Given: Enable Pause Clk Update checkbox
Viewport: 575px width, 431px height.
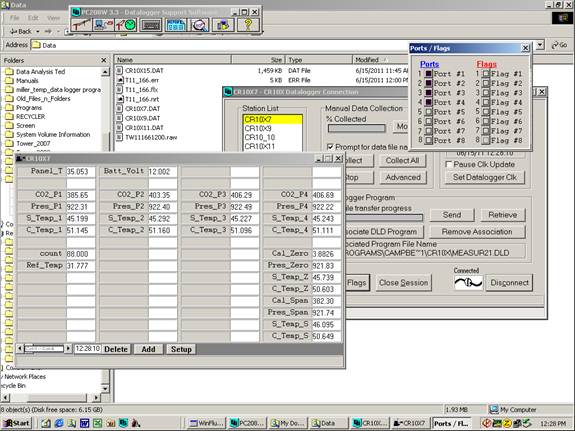Looking at the screenshot, I should (x=448, y=164).
